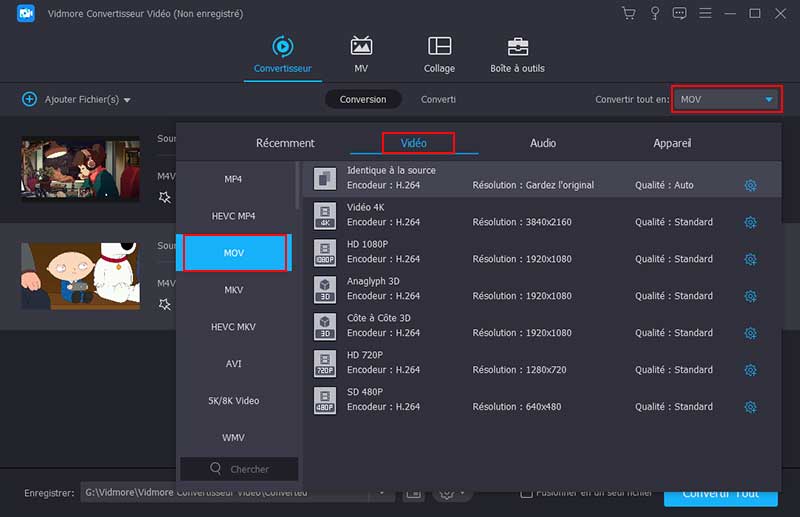Select the SD 480P preset icon
800x517 pixels.
[325, 400]
